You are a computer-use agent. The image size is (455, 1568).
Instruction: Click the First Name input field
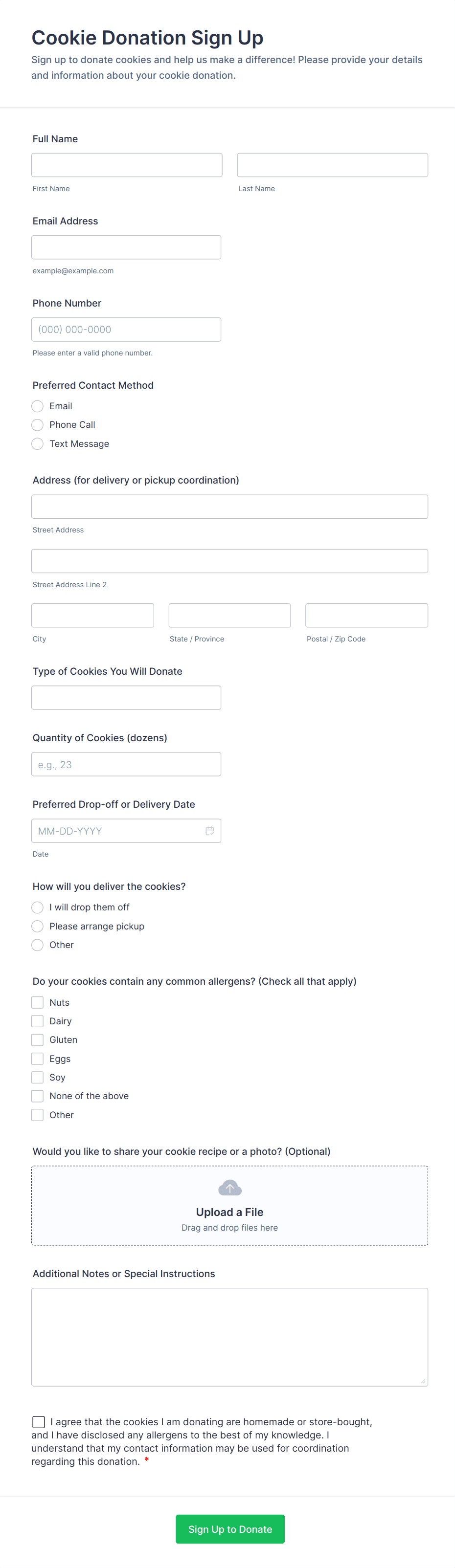pyautogui.click(x=127, y=165)
